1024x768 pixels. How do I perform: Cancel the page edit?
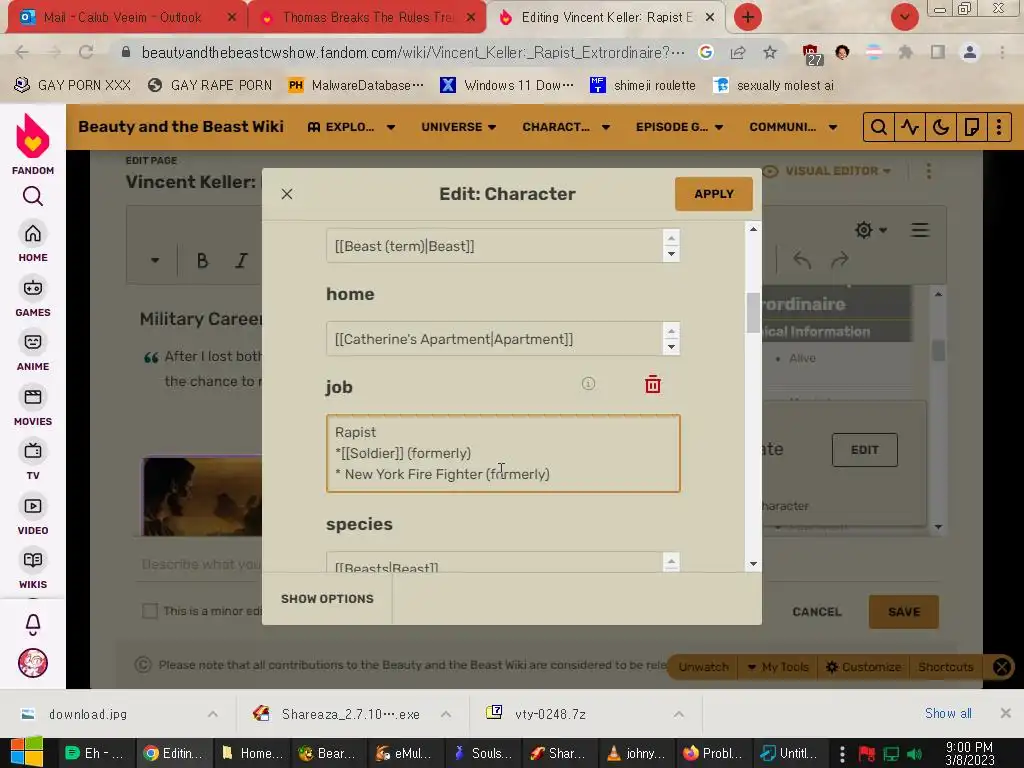(816, 612)
